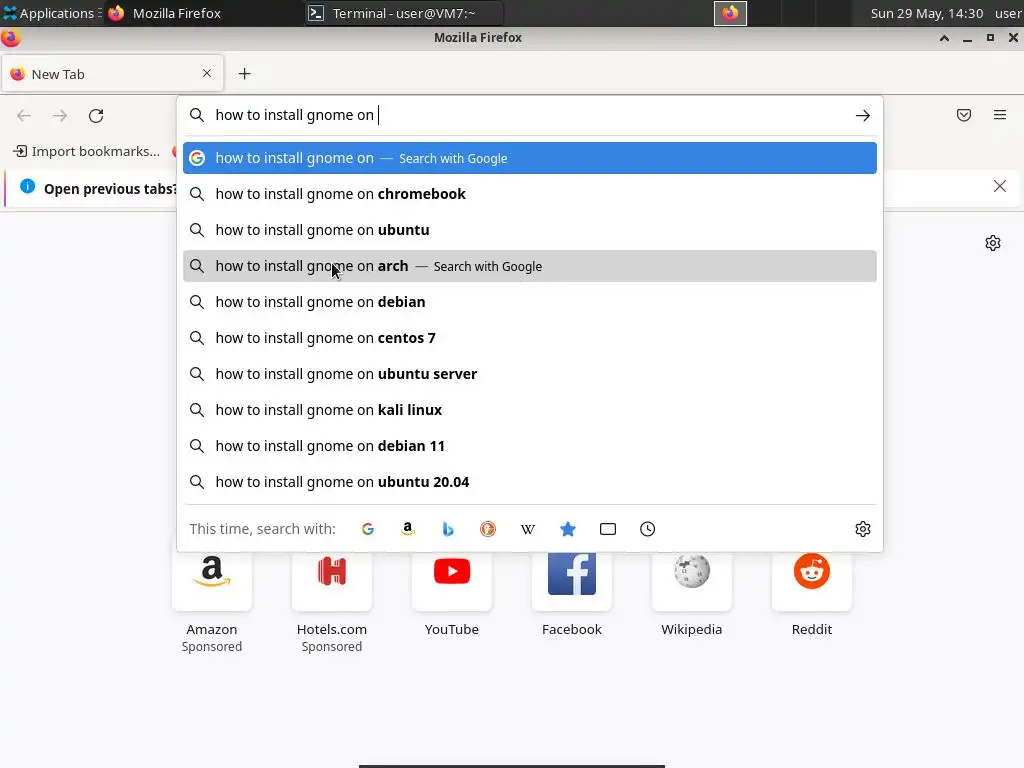Choose suggestion 'how to install gnome on kali linux'
The width and height of the screenshot is (1024, 768).
(530, 409)
